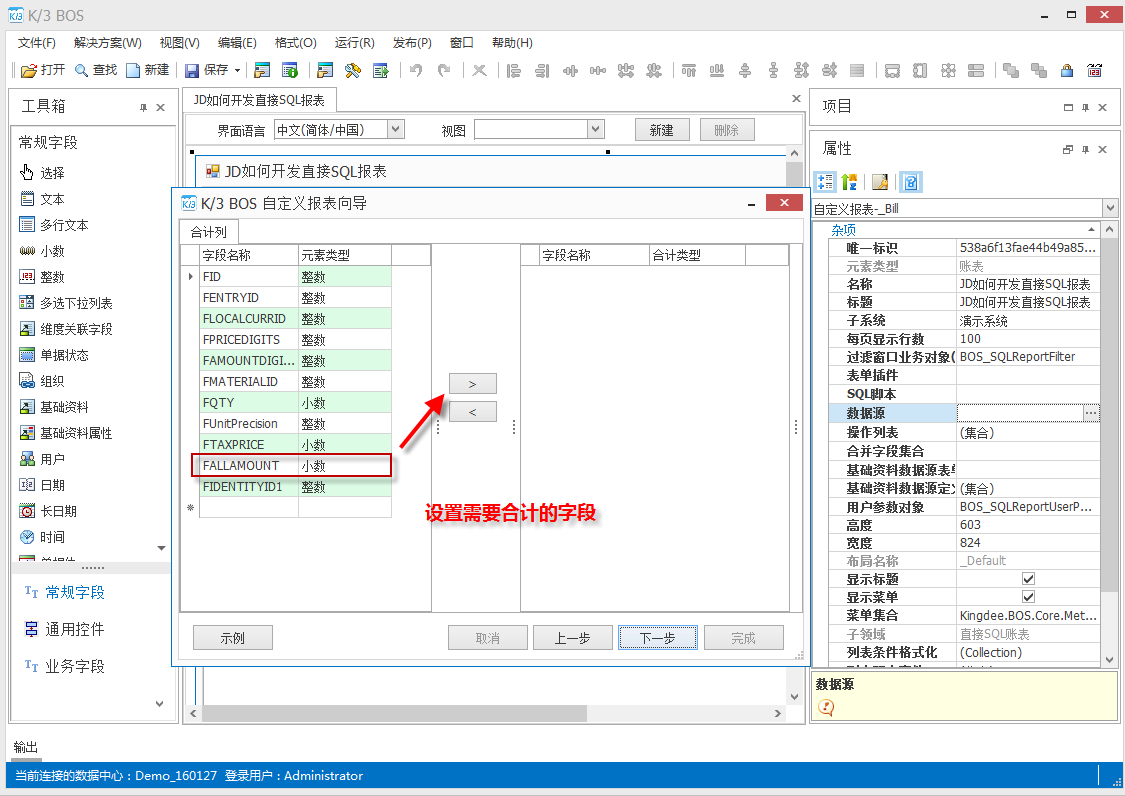This screenshot has height=796, width=1125.
Task: Click the ellipsis button in 数据源 row
Action: (1091, 413)
